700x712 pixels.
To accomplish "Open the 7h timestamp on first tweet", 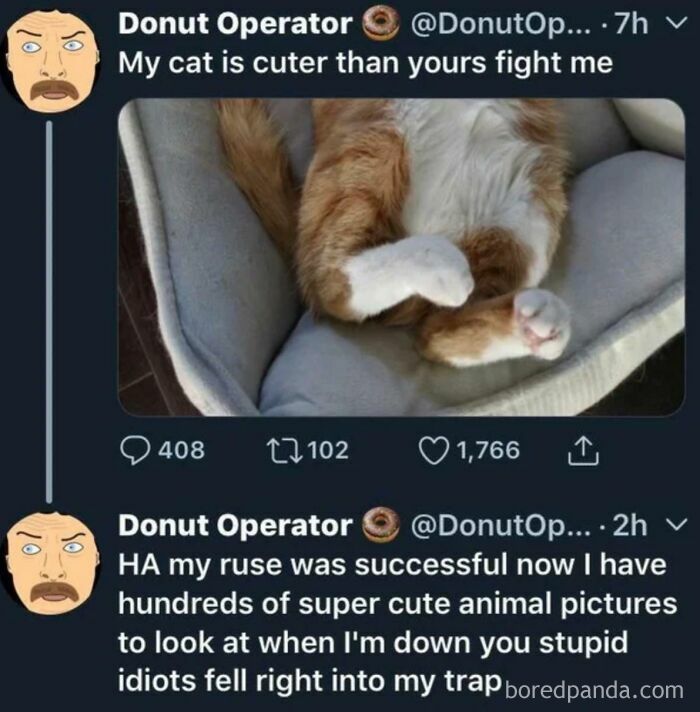I will [631, 24].
